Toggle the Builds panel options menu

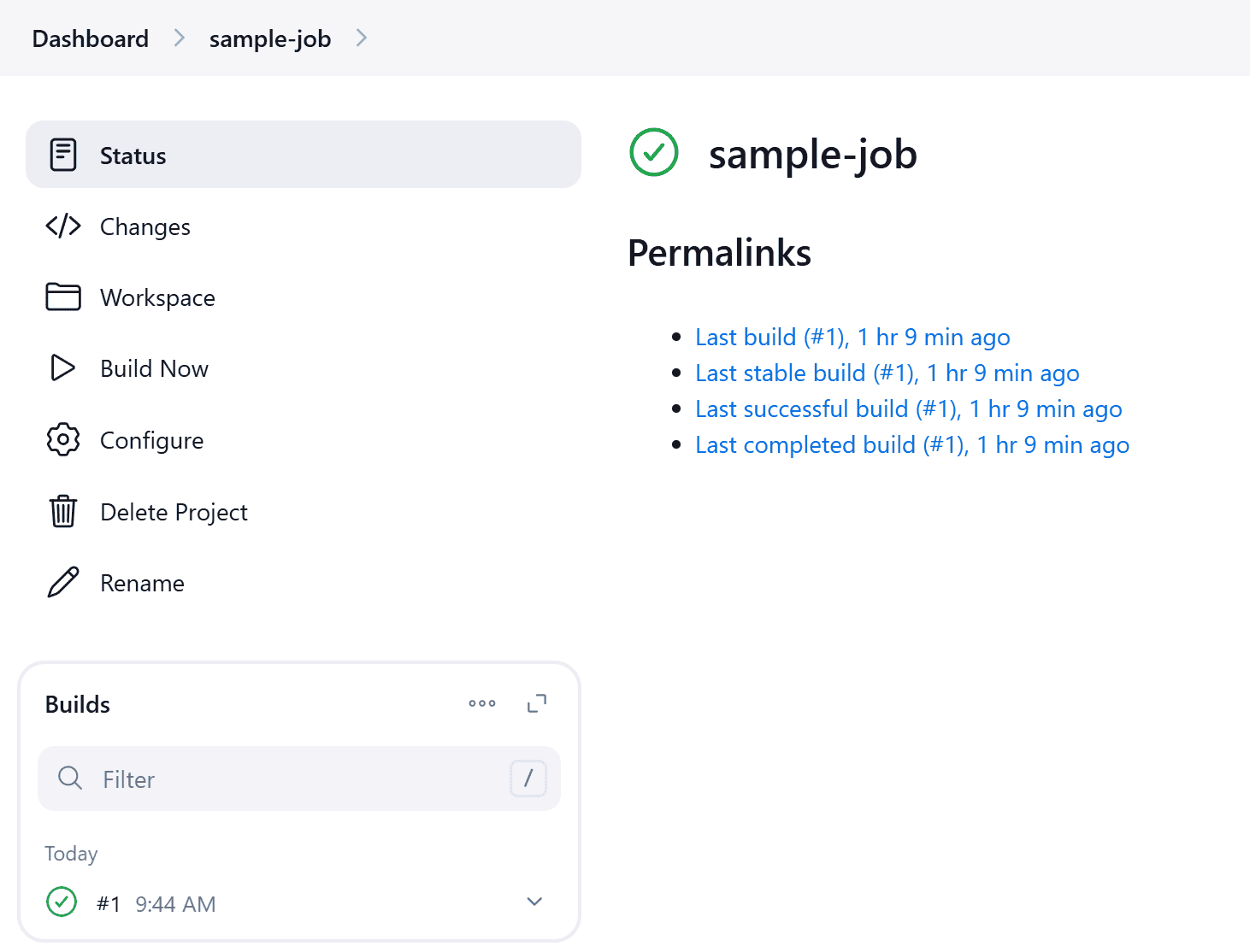coord(482,703)
